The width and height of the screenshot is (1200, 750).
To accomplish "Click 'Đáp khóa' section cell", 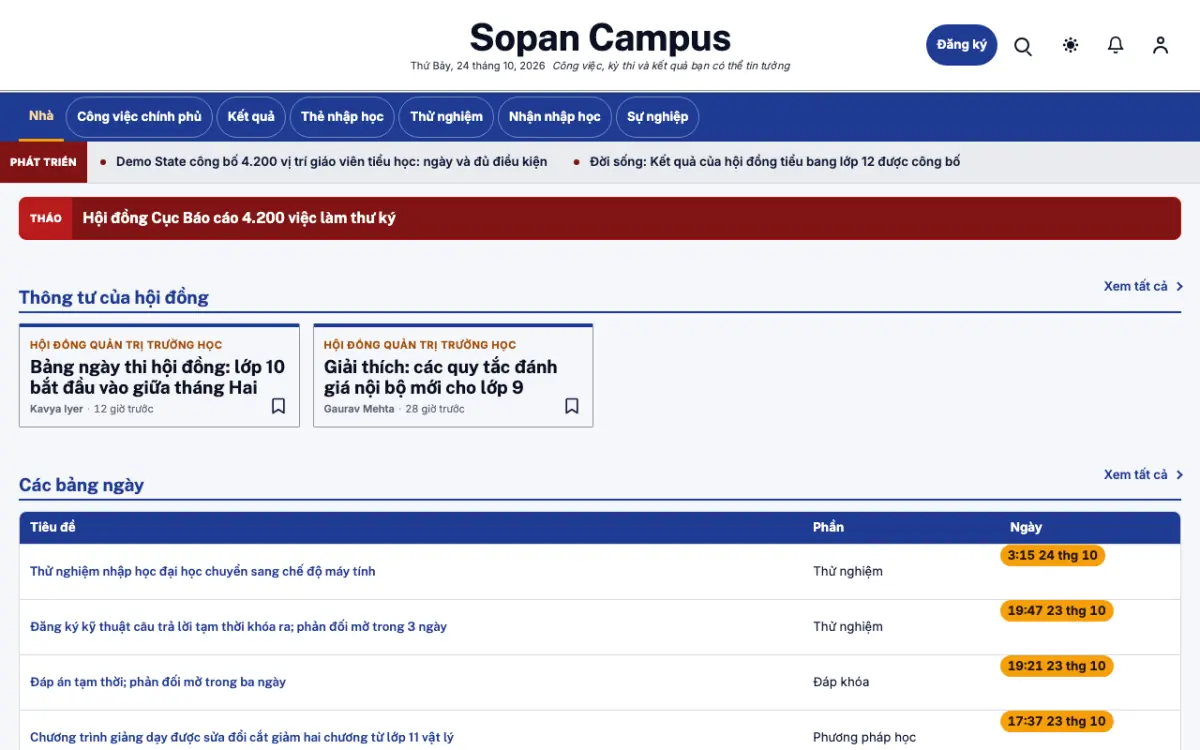I will [841, 682].
